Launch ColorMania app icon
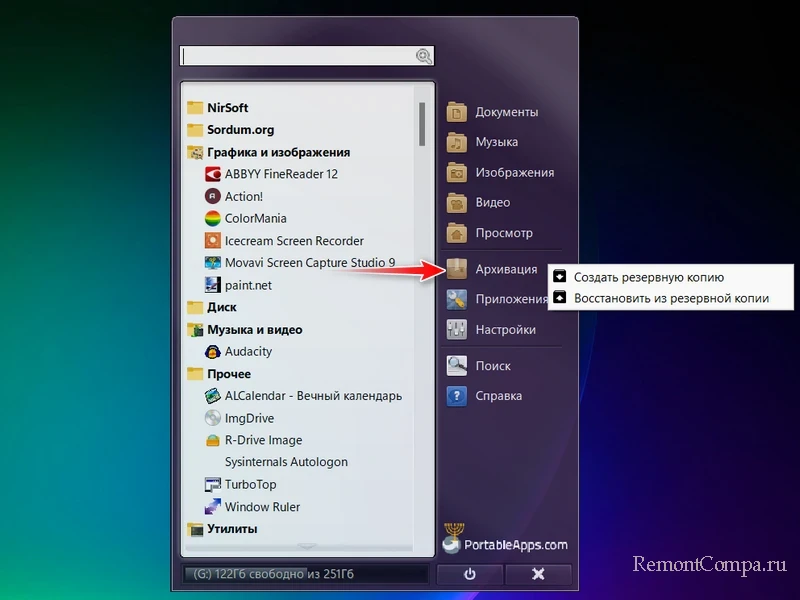The width and height of the screenshot is (800, 600). pos(212,219)
